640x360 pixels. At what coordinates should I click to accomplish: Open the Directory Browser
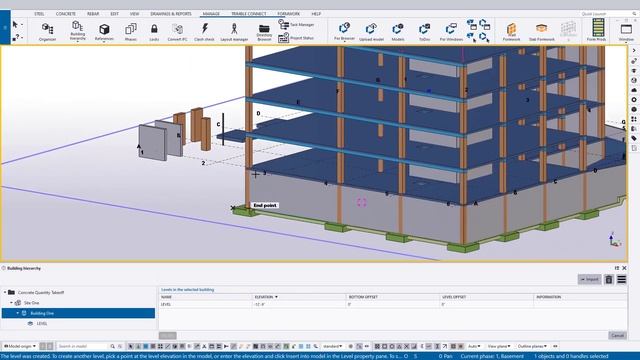(264, 32)
